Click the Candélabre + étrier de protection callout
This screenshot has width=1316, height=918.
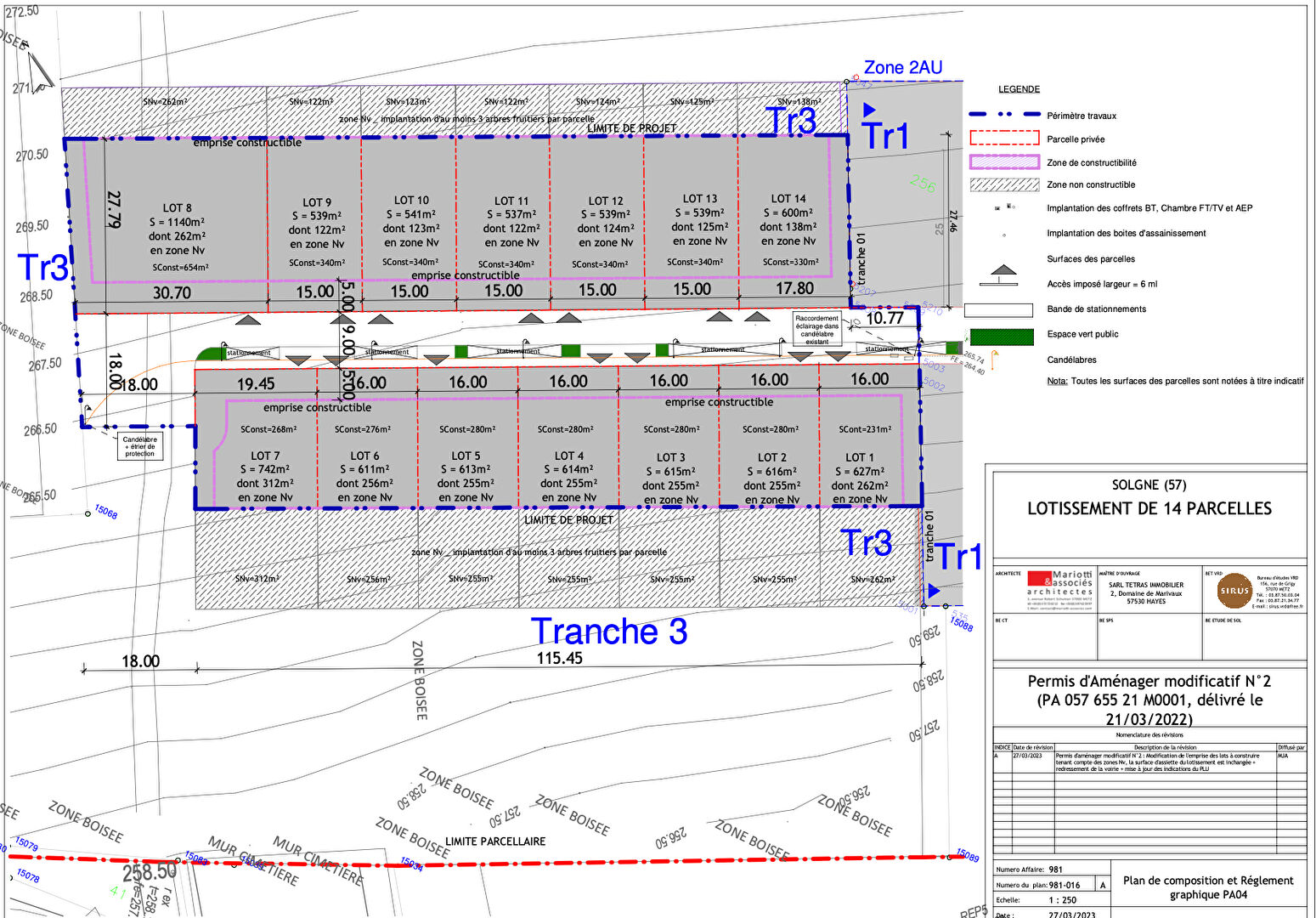click(x=140, y=446)
